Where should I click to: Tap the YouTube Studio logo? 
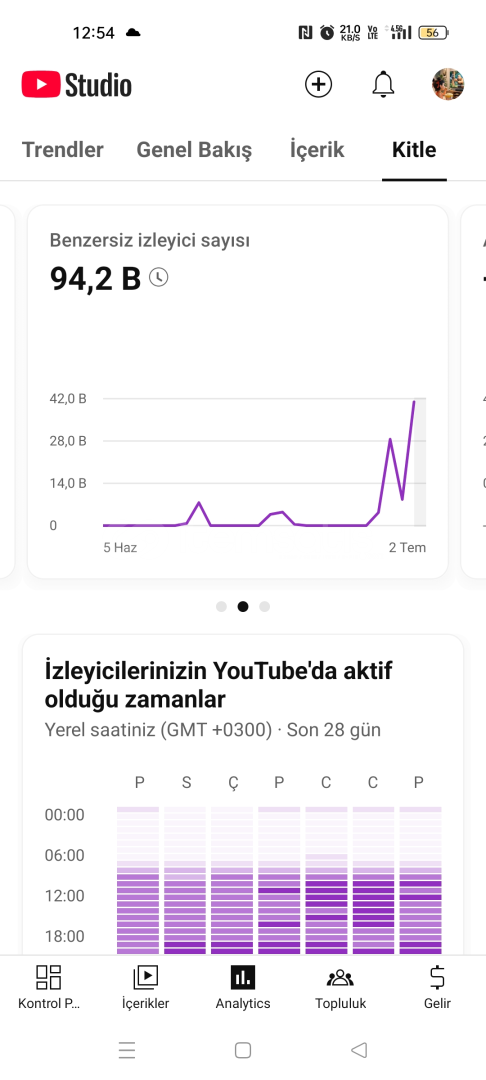(76, 85)
